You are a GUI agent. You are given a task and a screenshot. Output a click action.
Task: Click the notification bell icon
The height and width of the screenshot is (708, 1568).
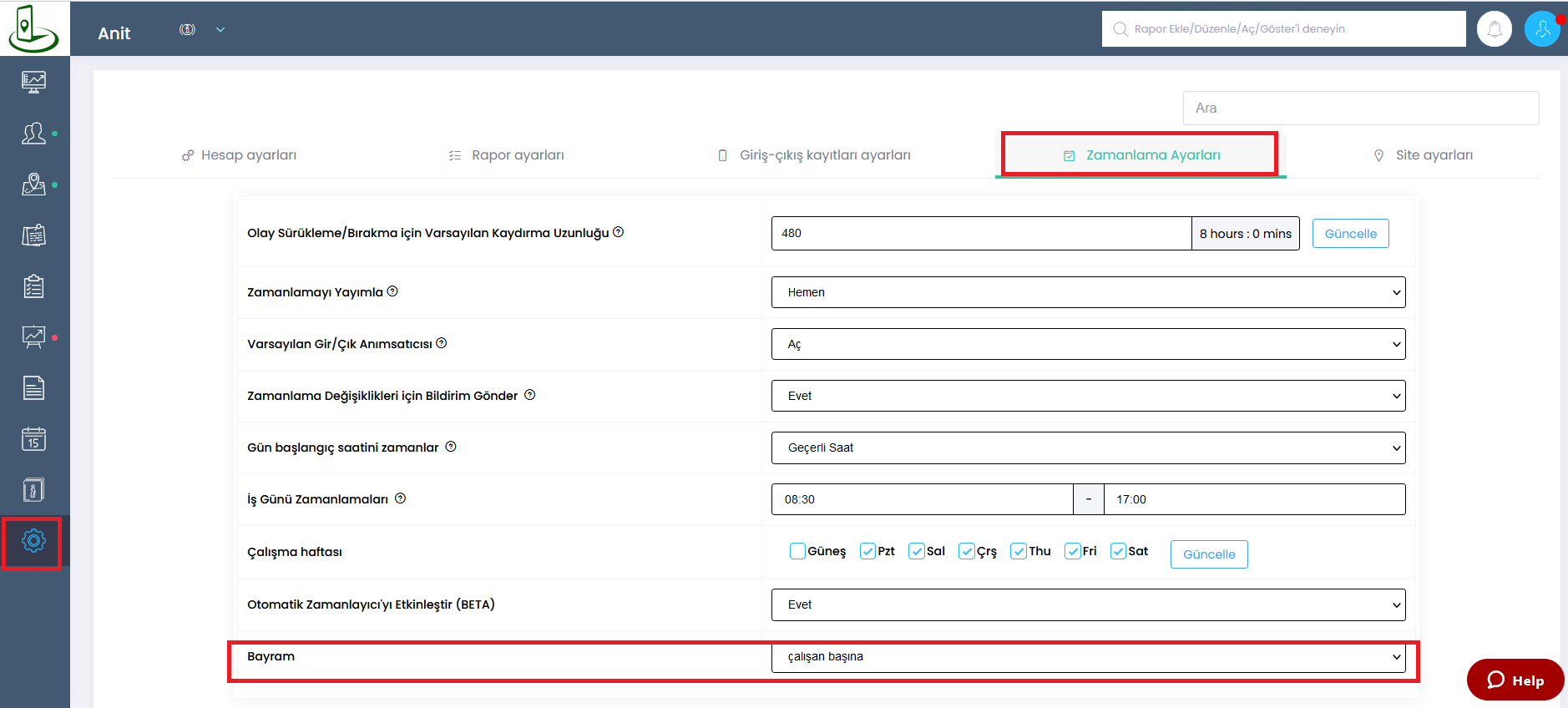click(1494, 29)
